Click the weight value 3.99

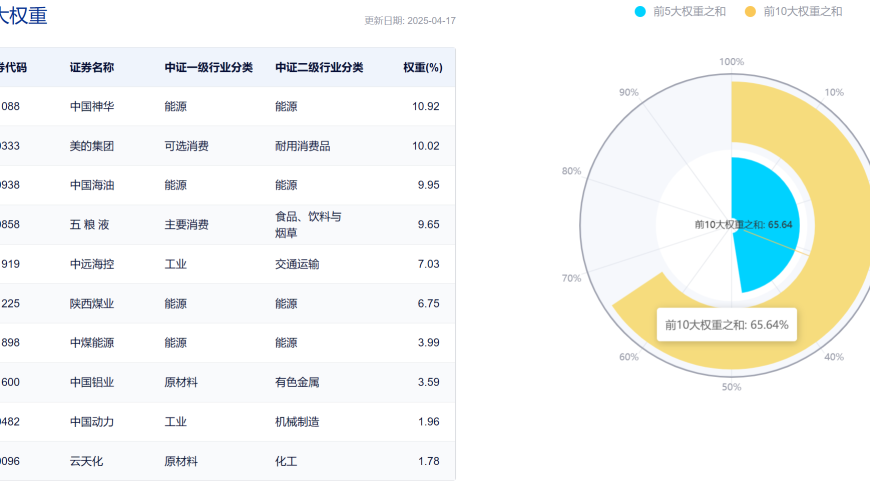click(x=428, y=343)
